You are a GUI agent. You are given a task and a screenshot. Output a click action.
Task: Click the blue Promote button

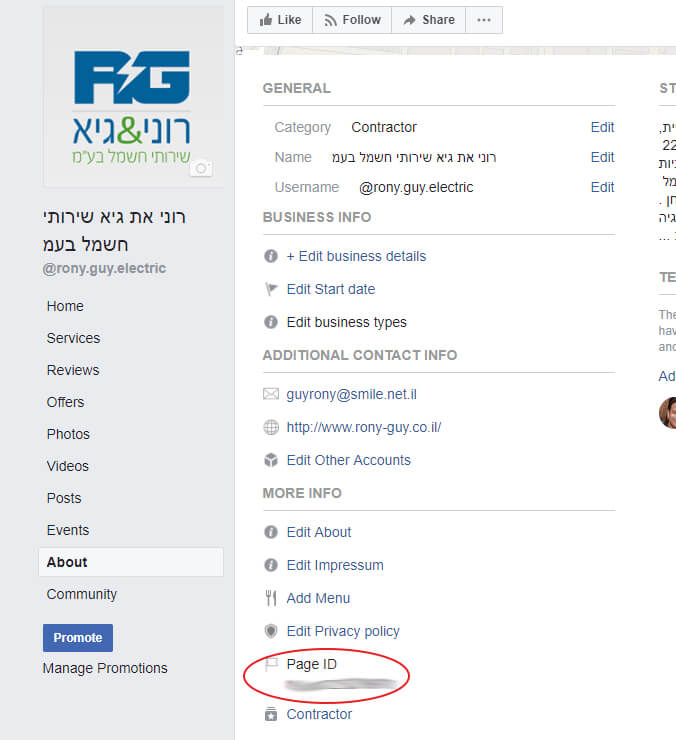tap(78, 638)
